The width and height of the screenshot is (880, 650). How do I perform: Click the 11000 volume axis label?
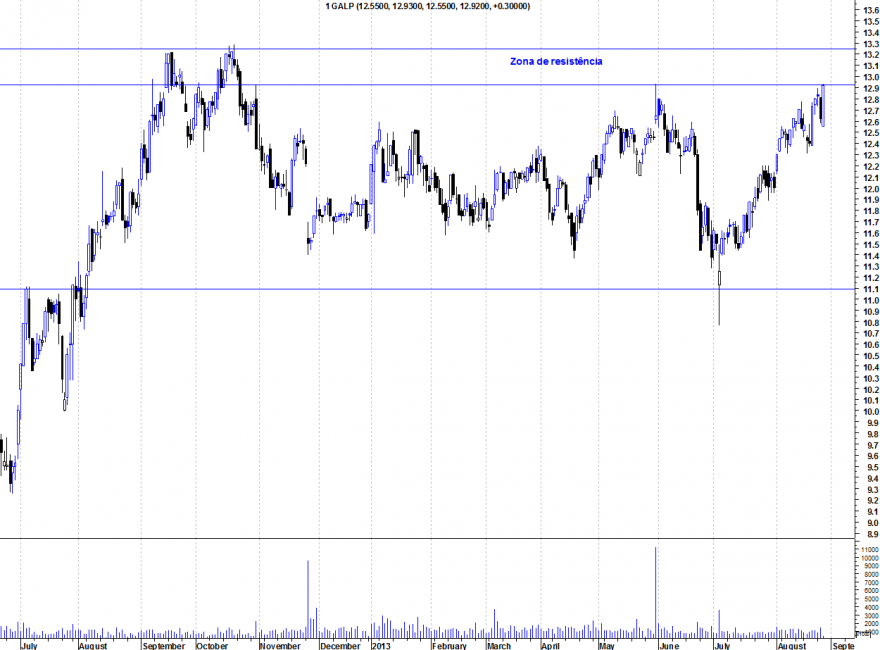pos(869,550)
